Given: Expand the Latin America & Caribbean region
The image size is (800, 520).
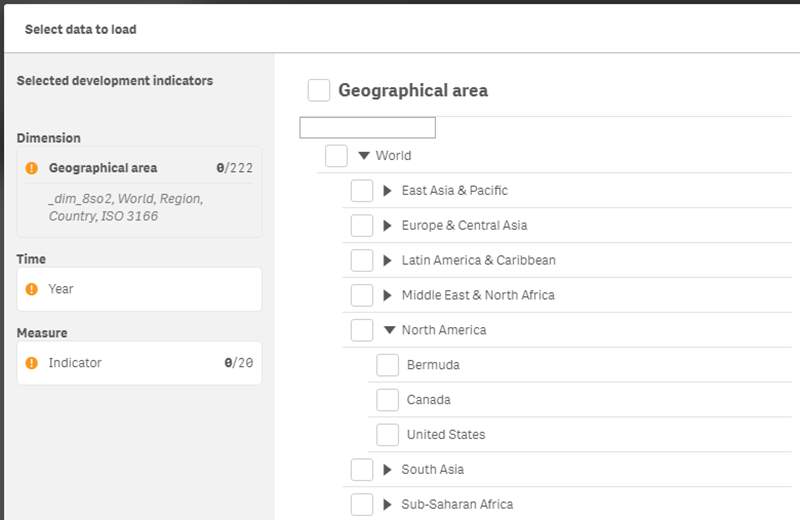Looking at the screenshot, I should [x=388, y=261].
